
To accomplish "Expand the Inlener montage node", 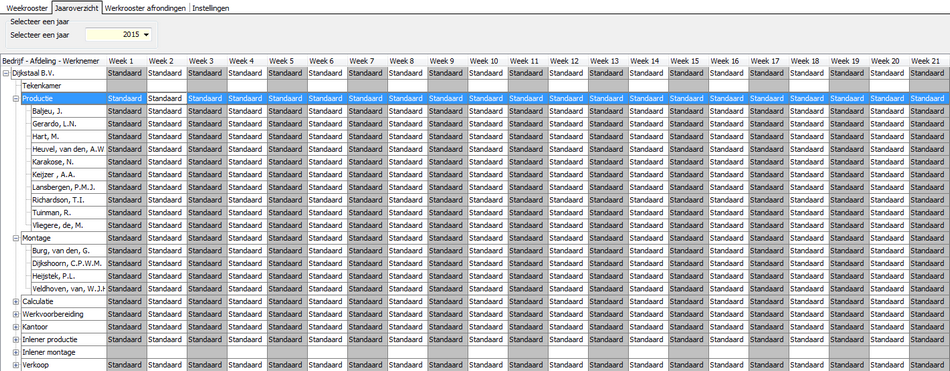I will pos(16,352).
